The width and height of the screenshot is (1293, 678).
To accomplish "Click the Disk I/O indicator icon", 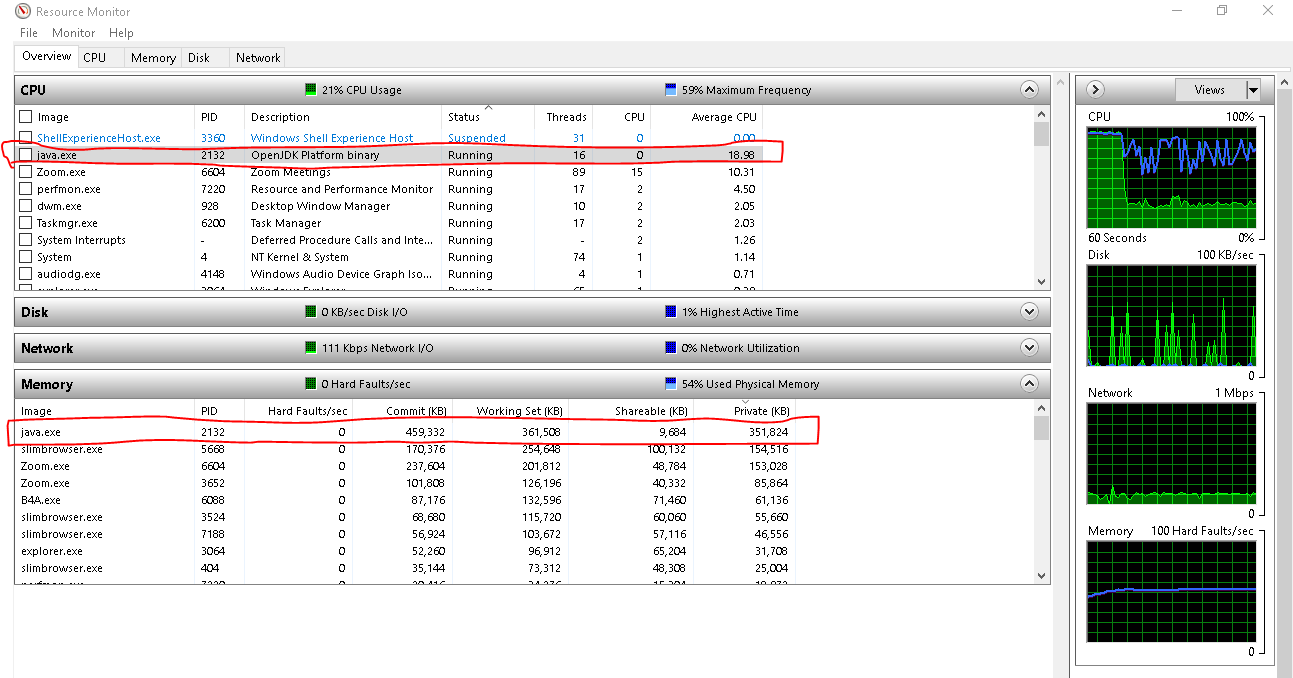I will pos(310,311).
